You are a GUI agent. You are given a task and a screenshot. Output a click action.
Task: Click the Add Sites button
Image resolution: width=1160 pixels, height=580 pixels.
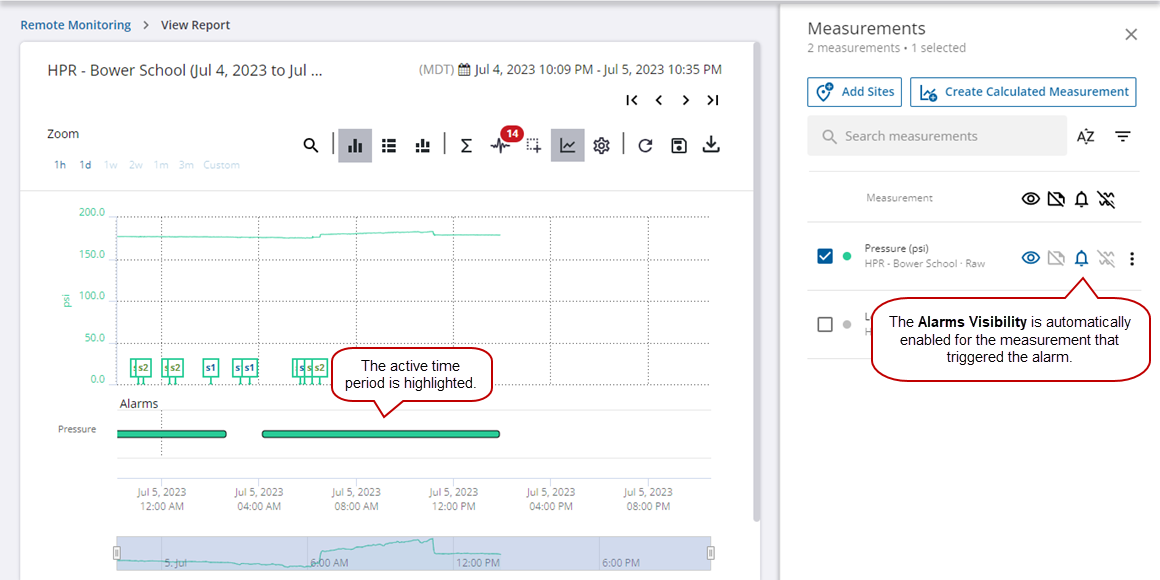[854, 92]
